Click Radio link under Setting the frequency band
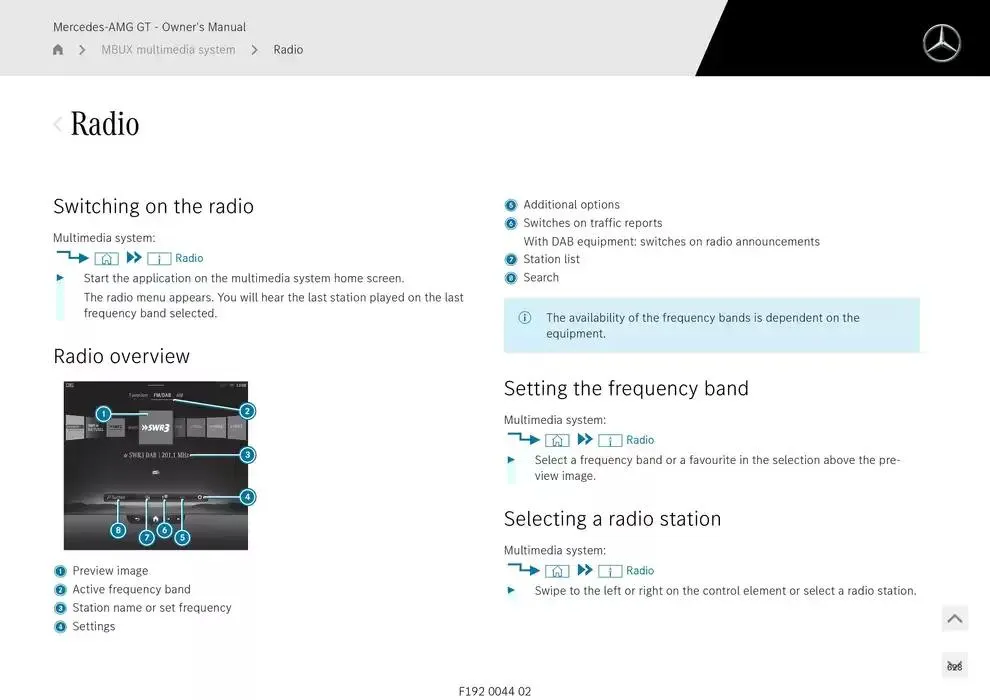Viewport: 990px width, 700px height. pos(640,440)
